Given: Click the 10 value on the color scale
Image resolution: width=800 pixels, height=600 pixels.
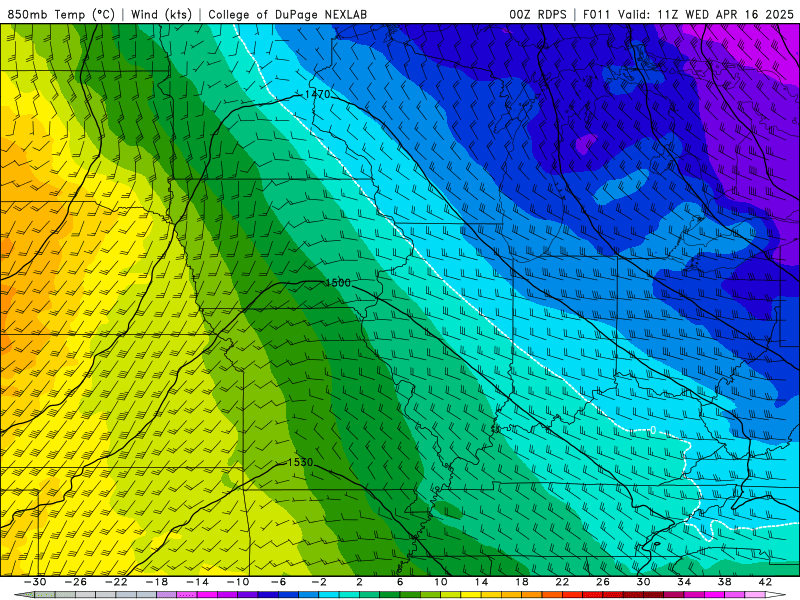Looking at the screenshot, I should [x=441, y=582].
